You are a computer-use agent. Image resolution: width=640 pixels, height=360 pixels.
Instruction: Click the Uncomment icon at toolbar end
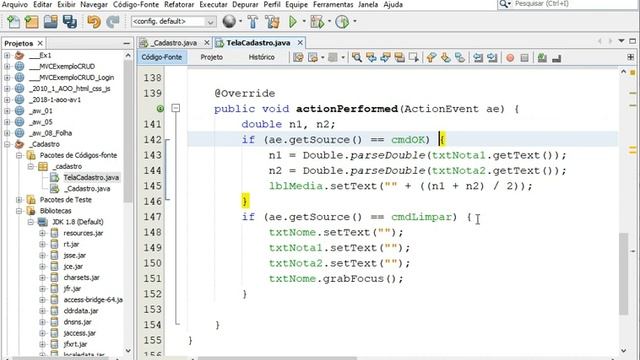[556, 58]
